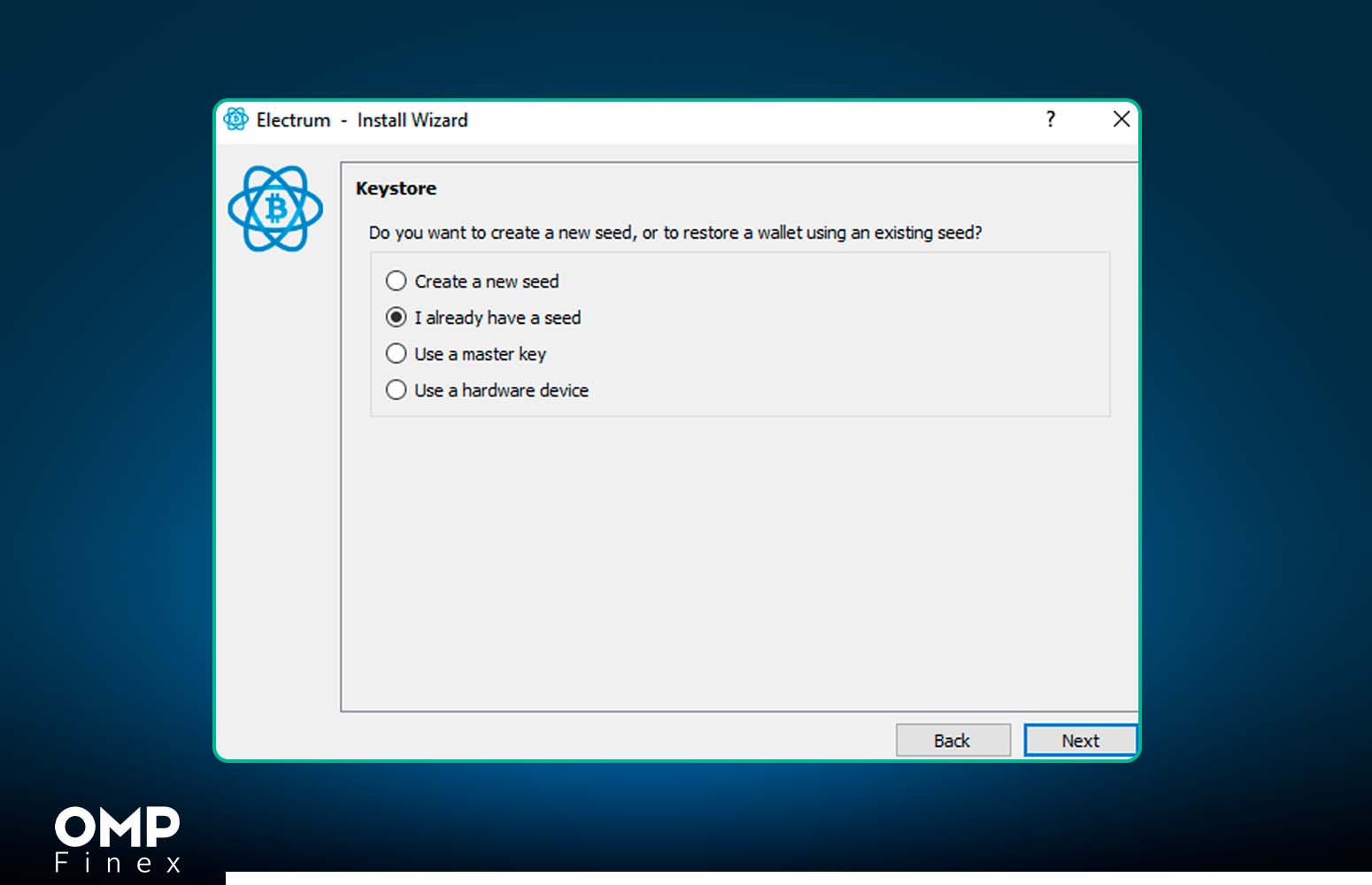Screen dimensions: 1372x885
Task: Open the help question mark in title bar
Action: coord(1051,119)
